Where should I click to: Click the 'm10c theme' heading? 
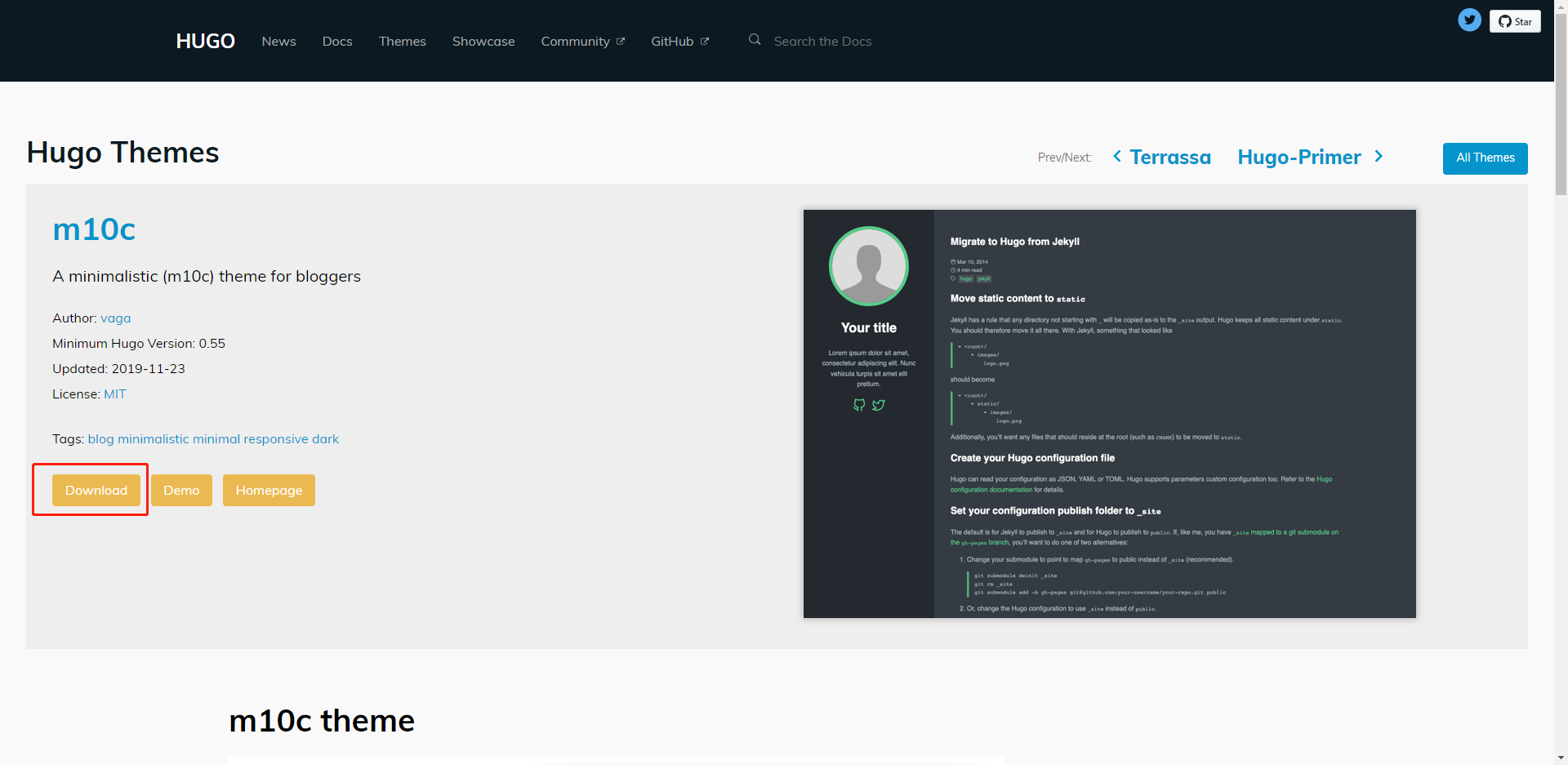[322, 721]
